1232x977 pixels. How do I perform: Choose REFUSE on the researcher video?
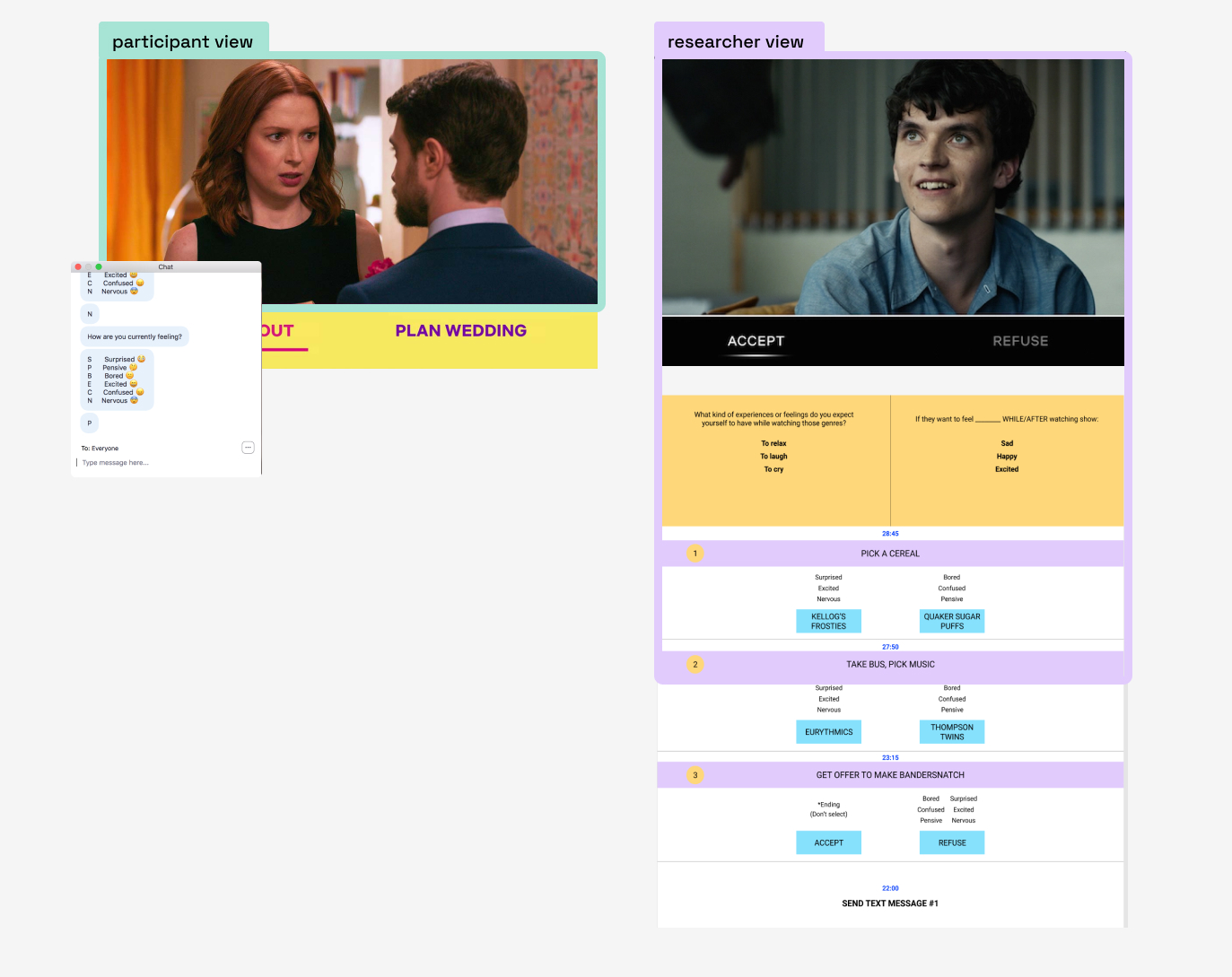(1020, 341)
